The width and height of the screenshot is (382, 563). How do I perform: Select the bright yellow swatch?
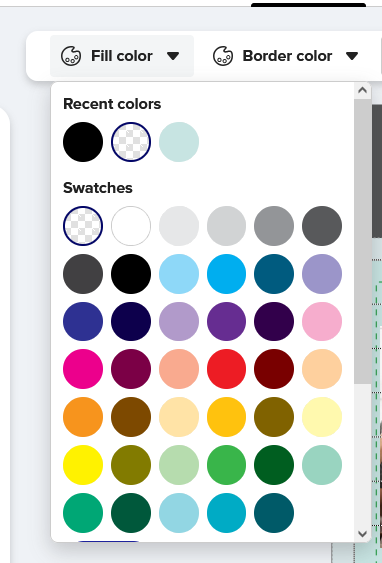[x=83, y=465]
